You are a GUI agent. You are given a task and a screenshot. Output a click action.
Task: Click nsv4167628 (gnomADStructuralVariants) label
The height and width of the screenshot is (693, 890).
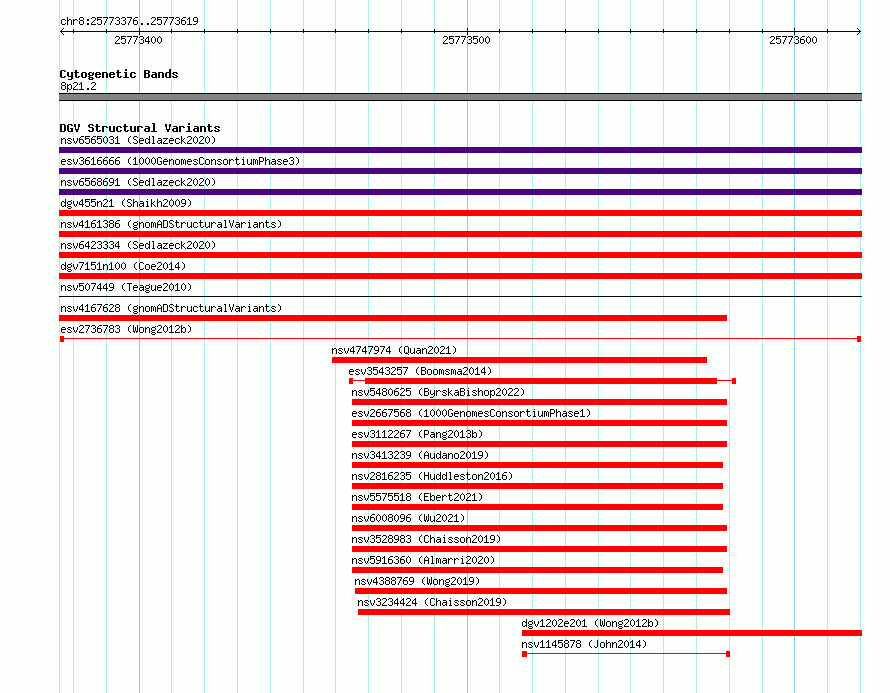pyautogui.click(x=171, y=308)
